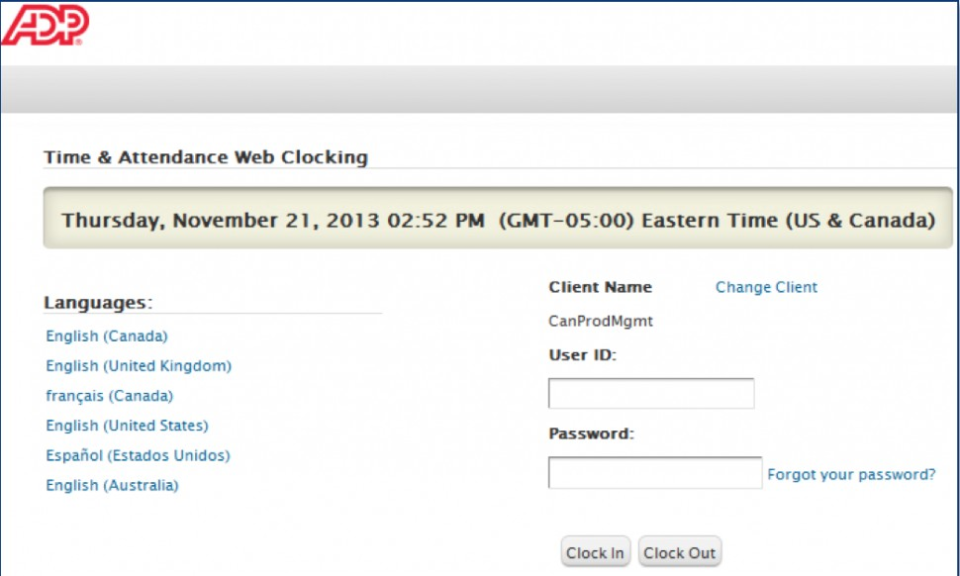Focus the User ID text field
The width and height of the screenshot is (960, 576).
click(651, 394)
